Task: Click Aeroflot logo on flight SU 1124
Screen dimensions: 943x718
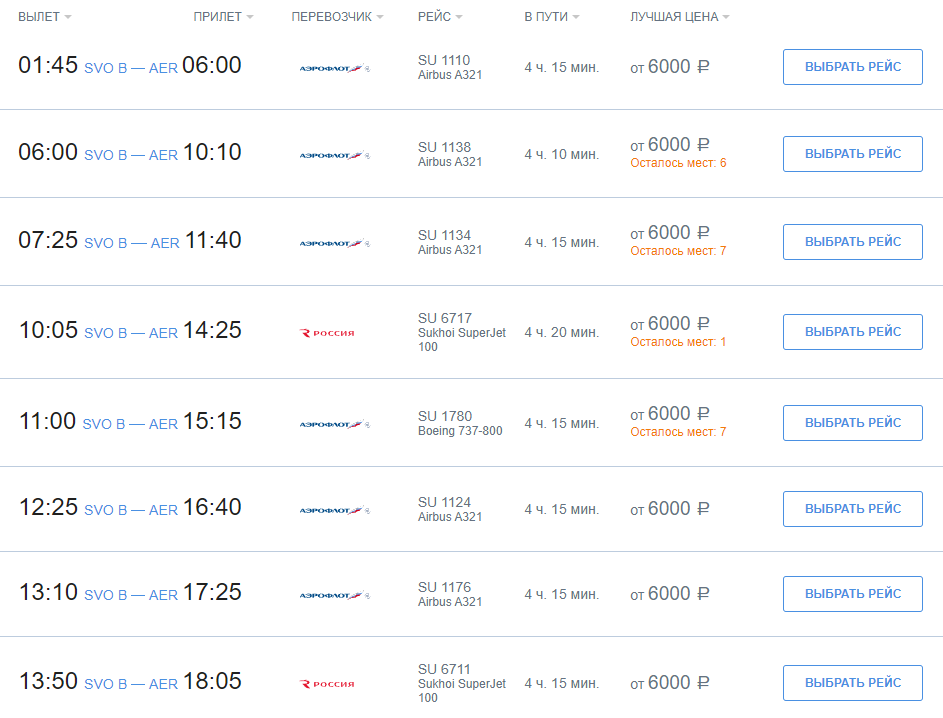Action: [335, 511]
